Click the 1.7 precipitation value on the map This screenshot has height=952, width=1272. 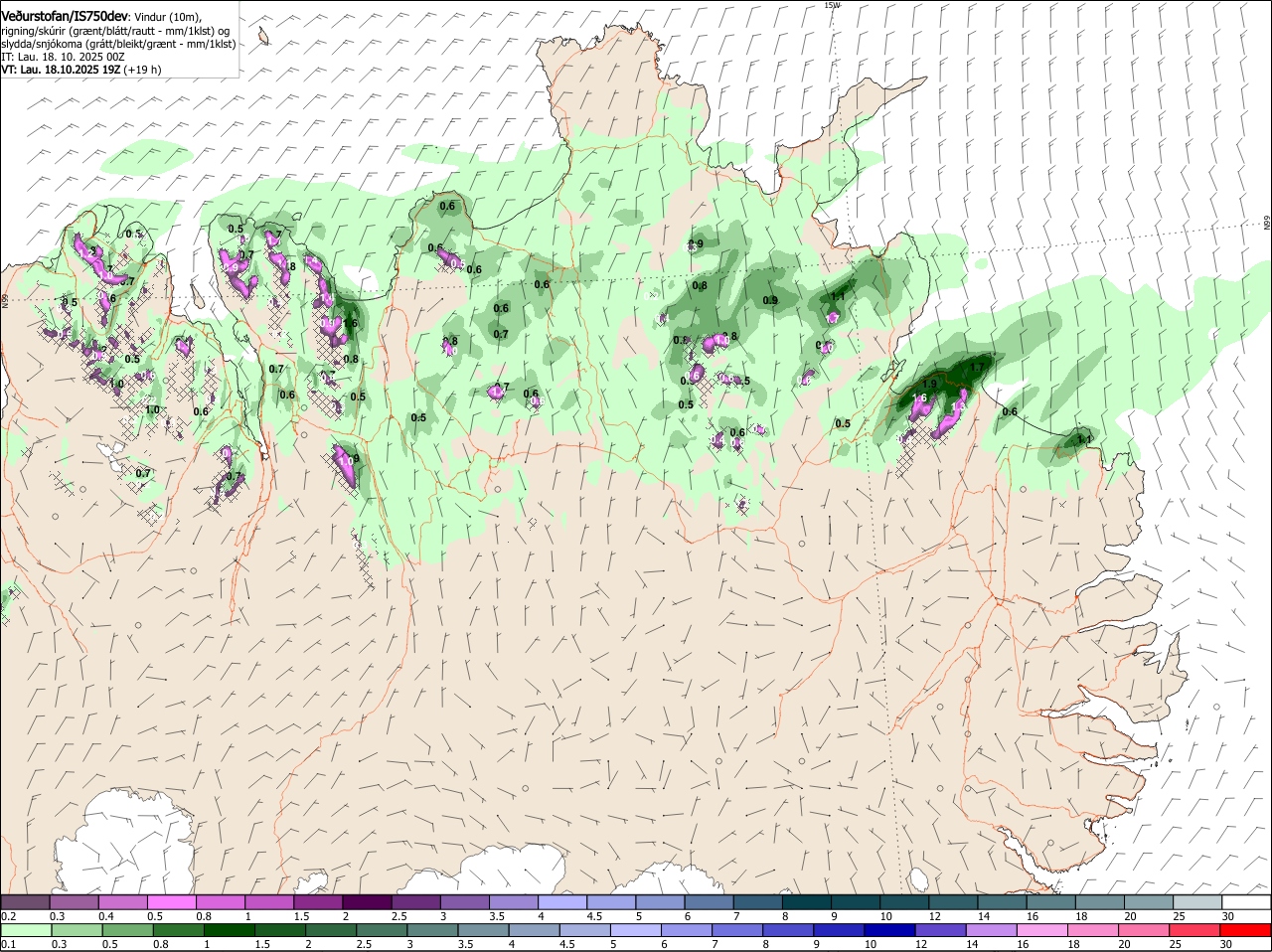[x=976, y=368]
